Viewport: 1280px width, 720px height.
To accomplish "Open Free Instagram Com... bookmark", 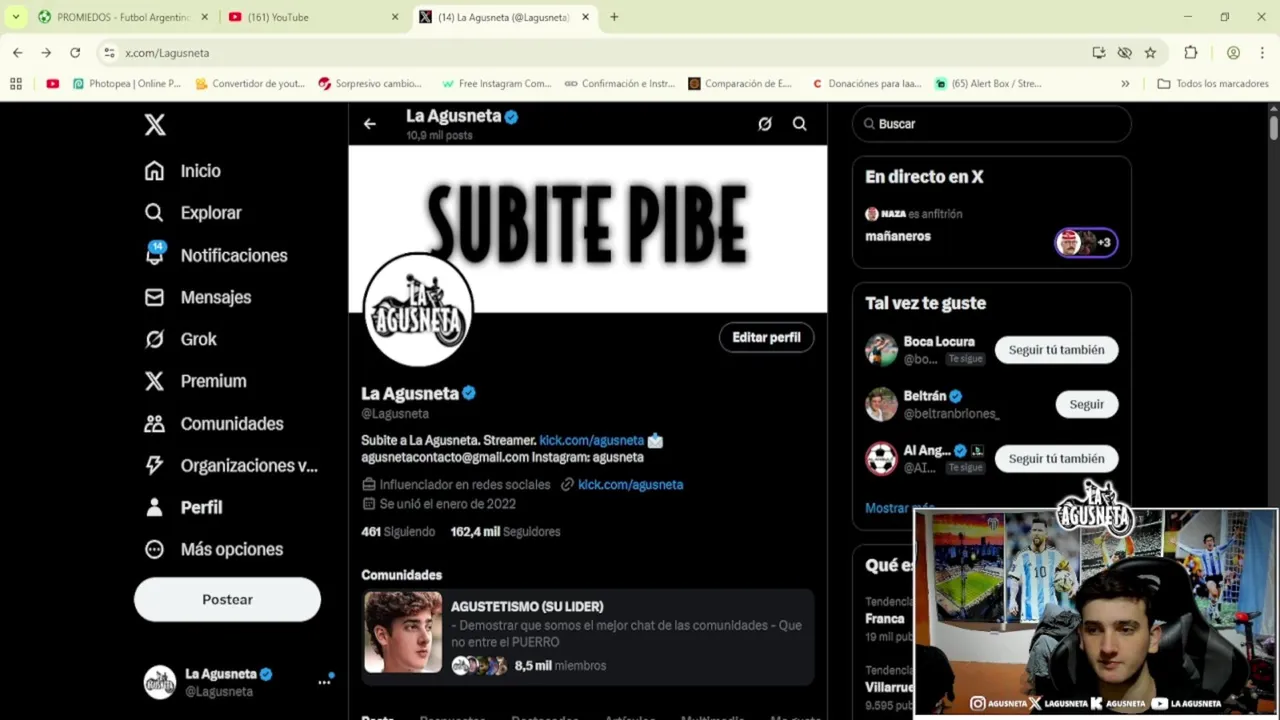I will click(x=497, y=84).
